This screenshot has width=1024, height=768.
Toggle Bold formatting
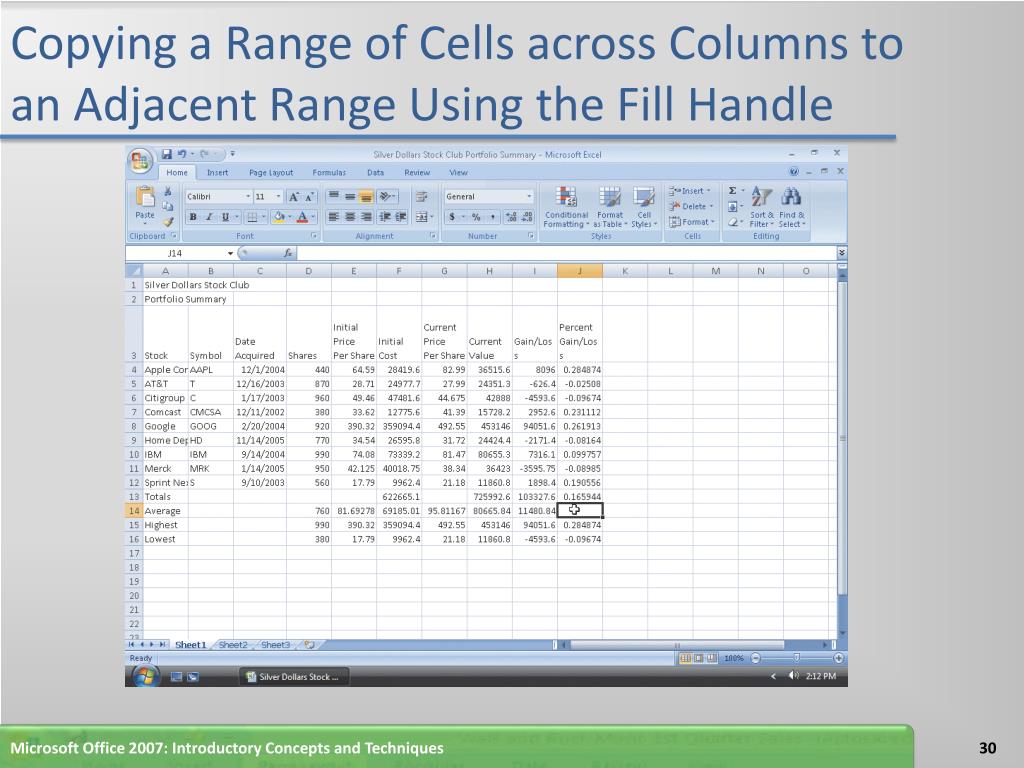(x=193, y=217)
